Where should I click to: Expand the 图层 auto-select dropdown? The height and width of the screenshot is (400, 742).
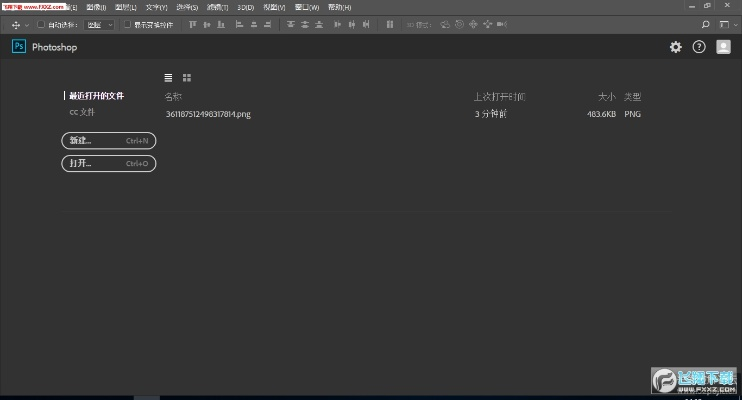coord(99,24)
